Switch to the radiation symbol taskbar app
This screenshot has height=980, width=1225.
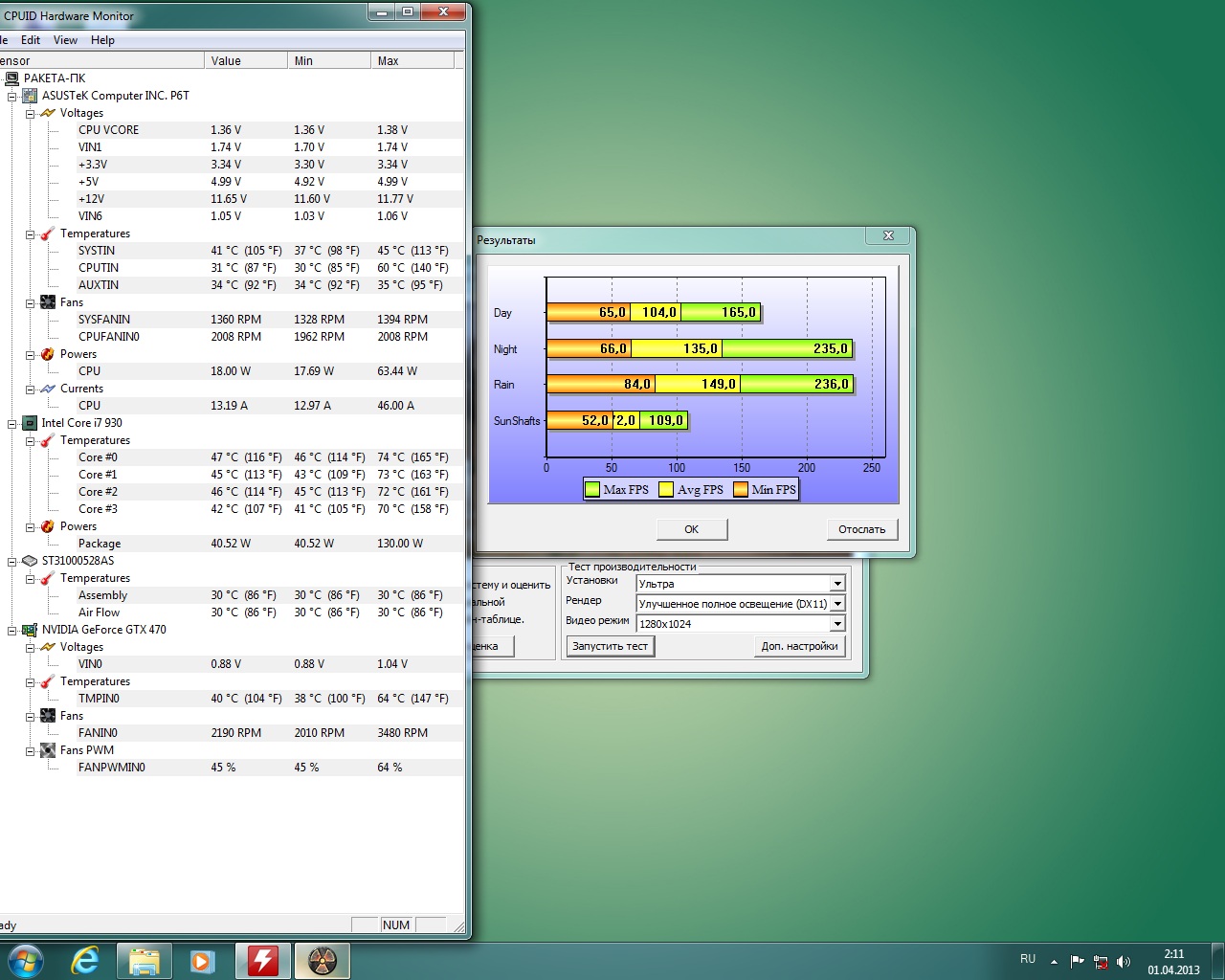click(323, 961)
